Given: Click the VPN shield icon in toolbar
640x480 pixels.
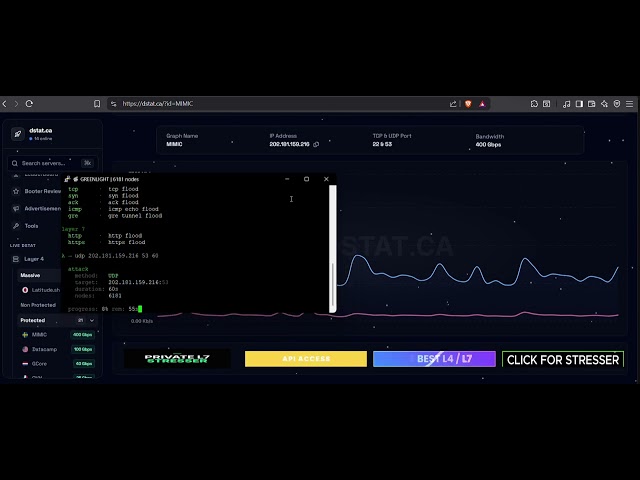Looking at the screenshot, I should pyautogui.click(x=617, y=104).
